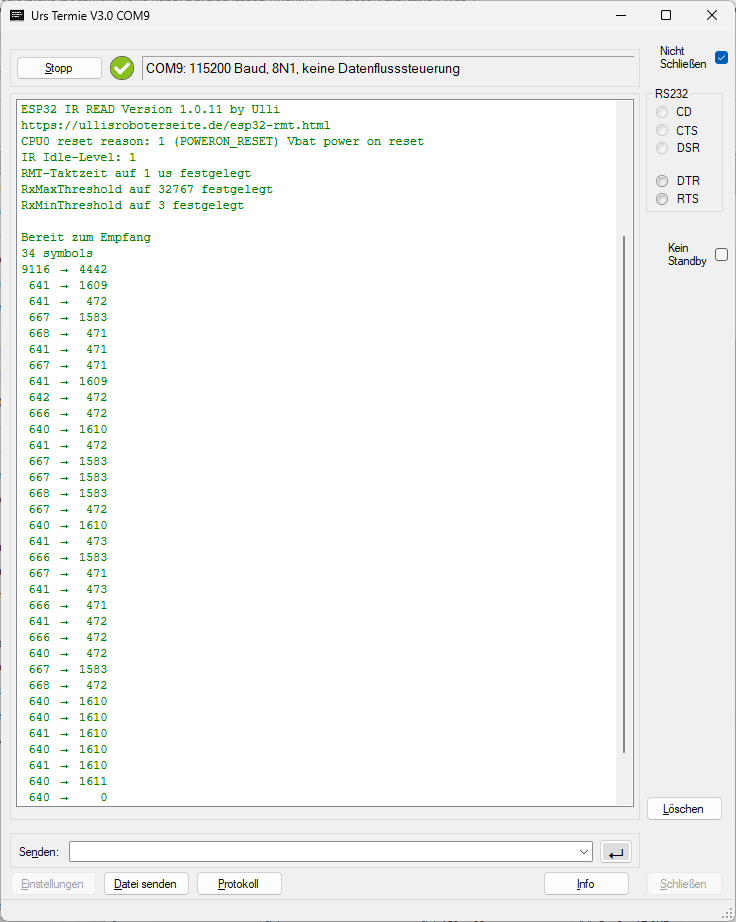The width and height of the screenshot is (736, 922).
Task: Click the Protokoll button
Action: (x=239, y=884)
